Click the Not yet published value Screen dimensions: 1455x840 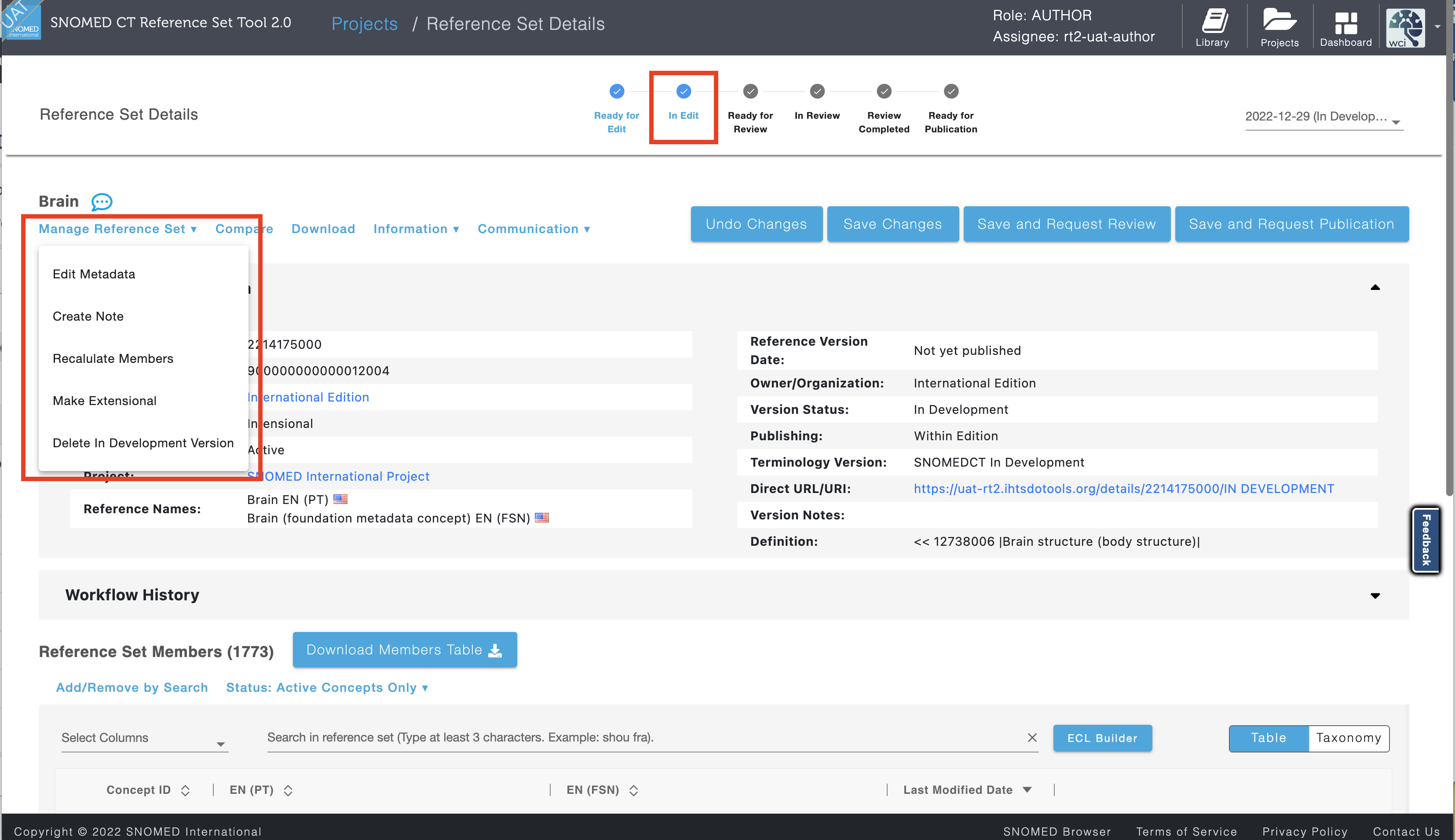(x=967, y=351)
